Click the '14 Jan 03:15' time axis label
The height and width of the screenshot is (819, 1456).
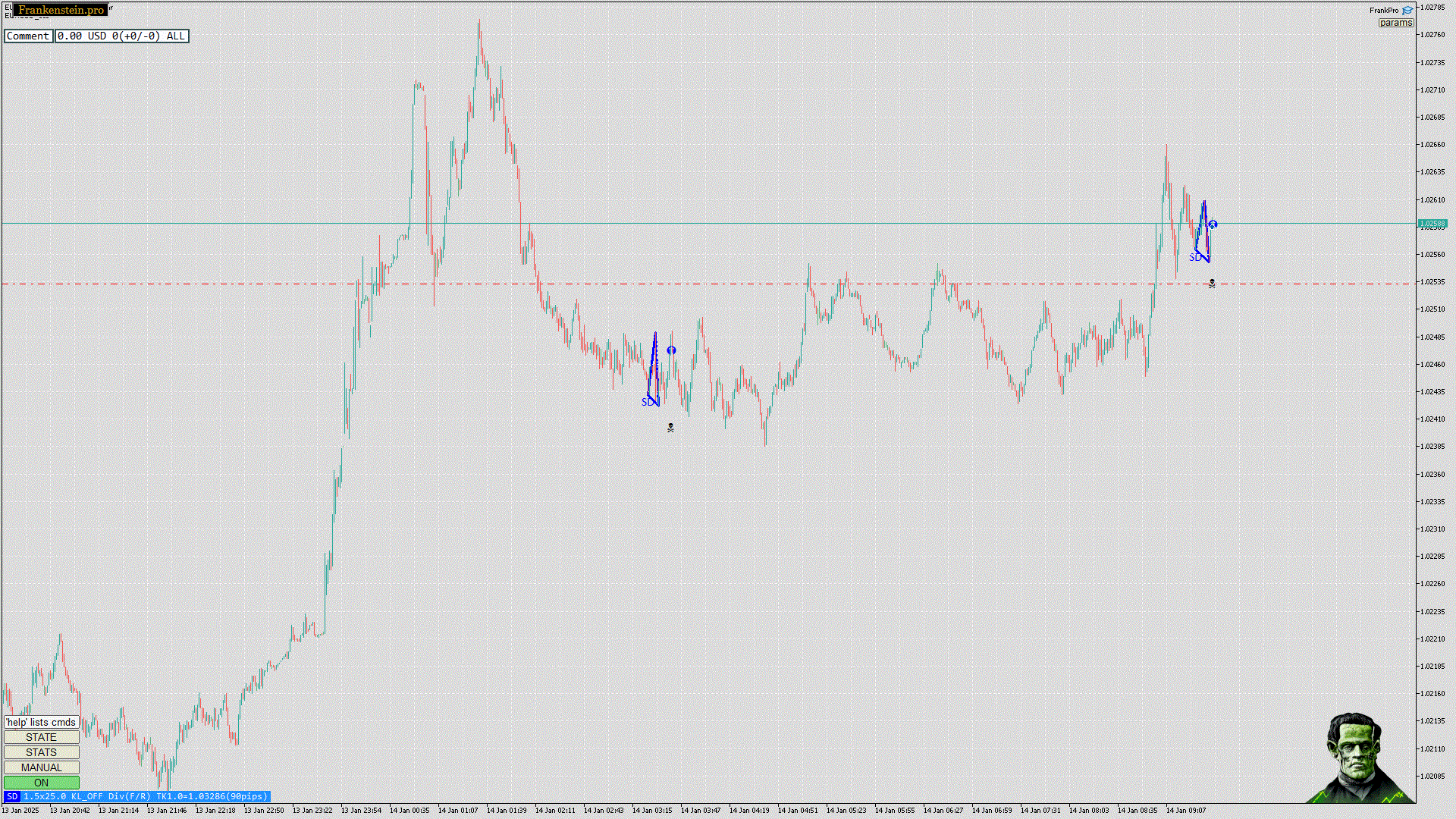(652, 811)
